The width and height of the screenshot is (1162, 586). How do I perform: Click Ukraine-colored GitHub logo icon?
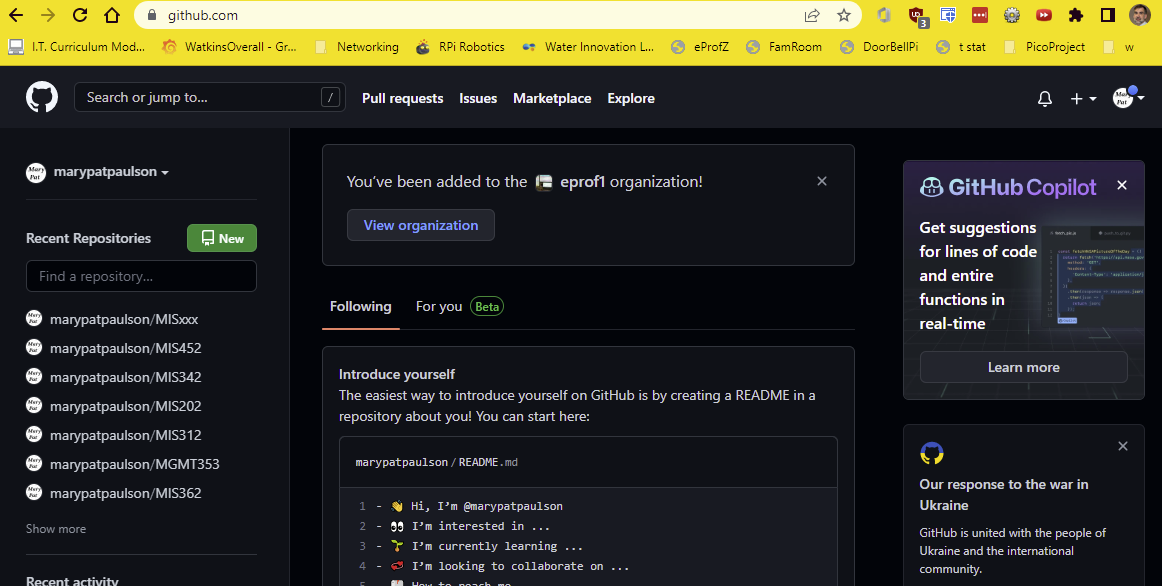932,453
